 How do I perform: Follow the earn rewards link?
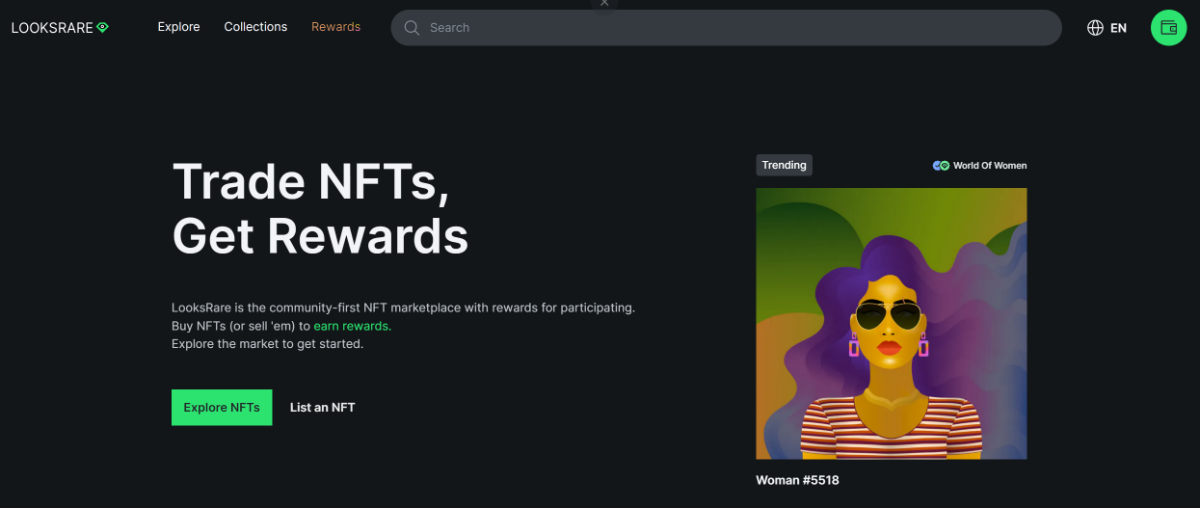[351, 326]
